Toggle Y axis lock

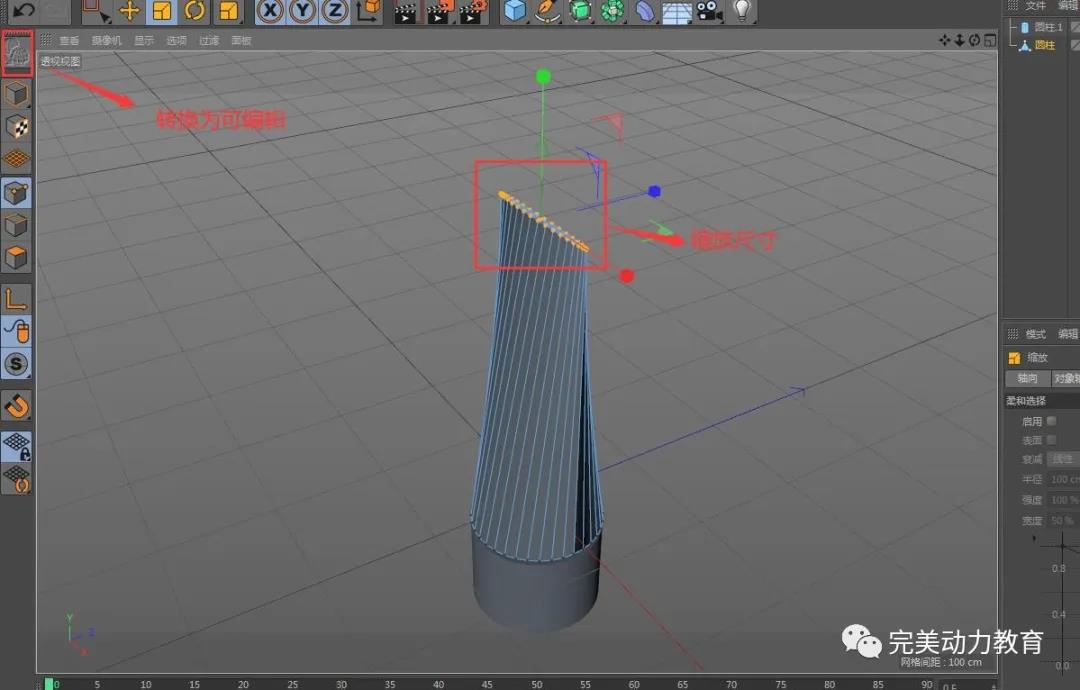coord(302,11)
